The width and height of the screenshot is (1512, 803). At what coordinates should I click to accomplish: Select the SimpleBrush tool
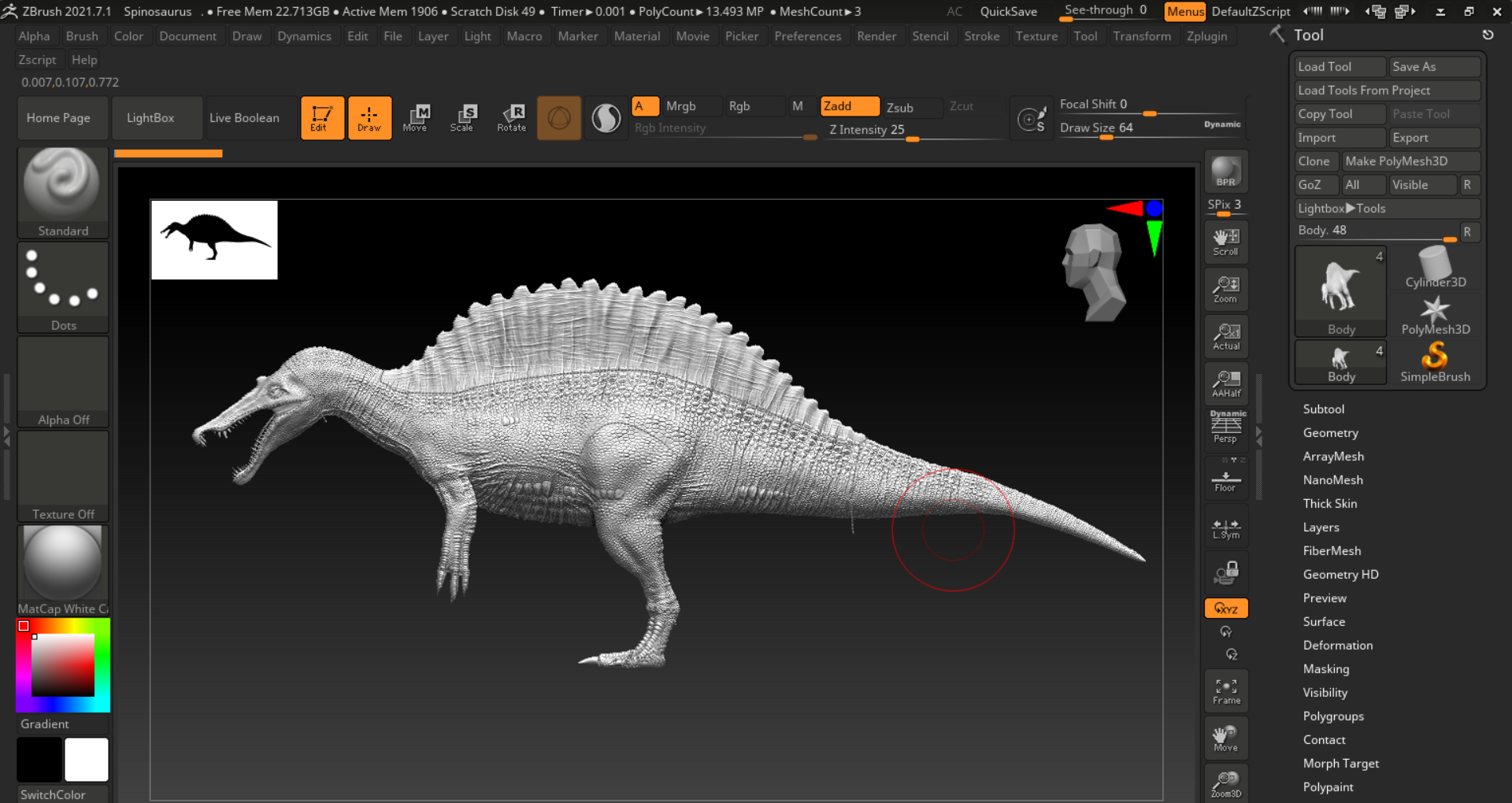point(1435,363)
